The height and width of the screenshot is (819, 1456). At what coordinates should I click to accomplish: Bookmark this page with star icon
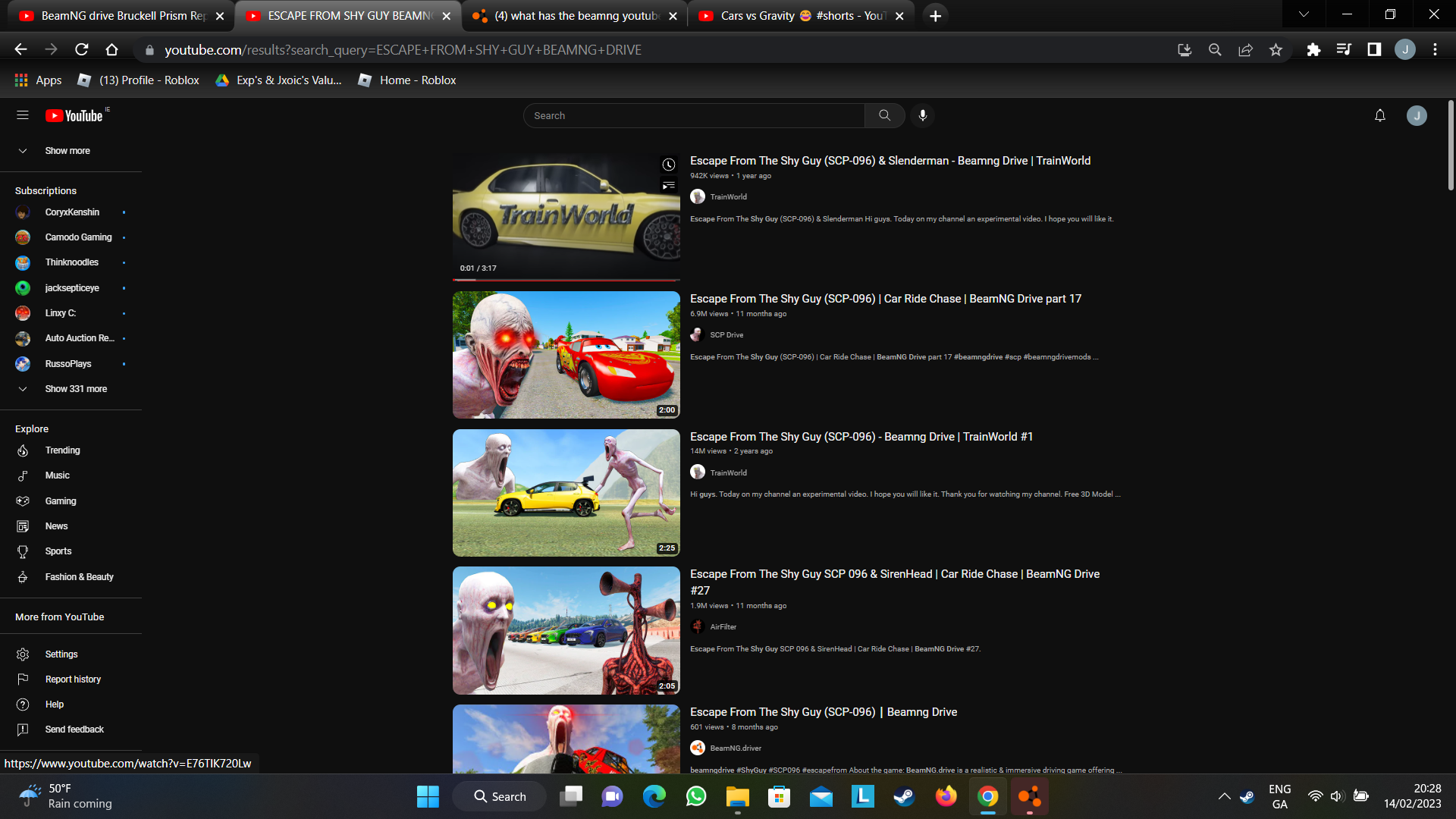click(1276, 49)
